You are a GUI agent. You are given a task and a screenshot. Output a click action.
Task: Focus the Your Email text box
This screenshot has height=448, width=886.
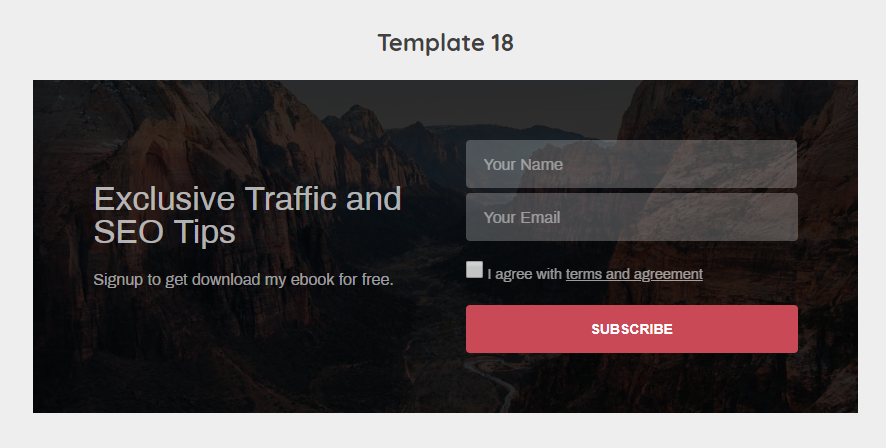(631, 217)
